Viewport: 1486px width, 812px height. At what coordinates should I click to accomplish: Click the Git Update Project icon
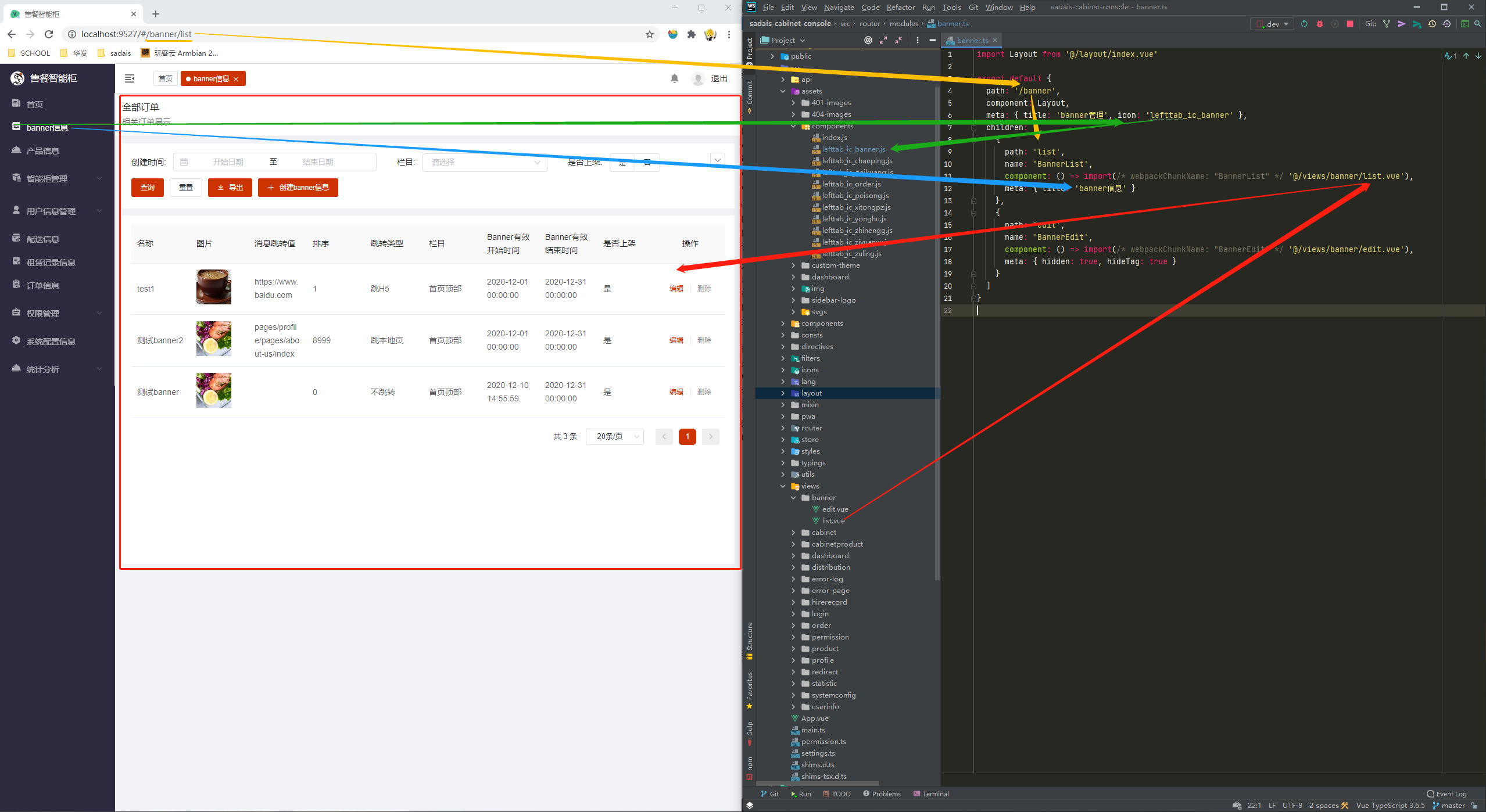1387,24
